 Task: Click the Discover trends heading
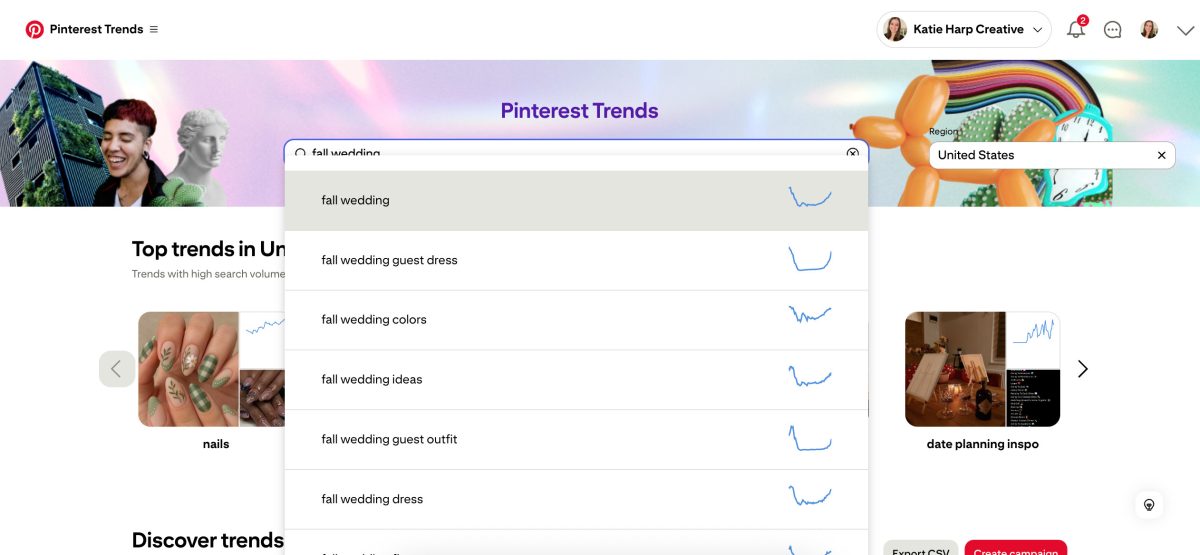208,541
